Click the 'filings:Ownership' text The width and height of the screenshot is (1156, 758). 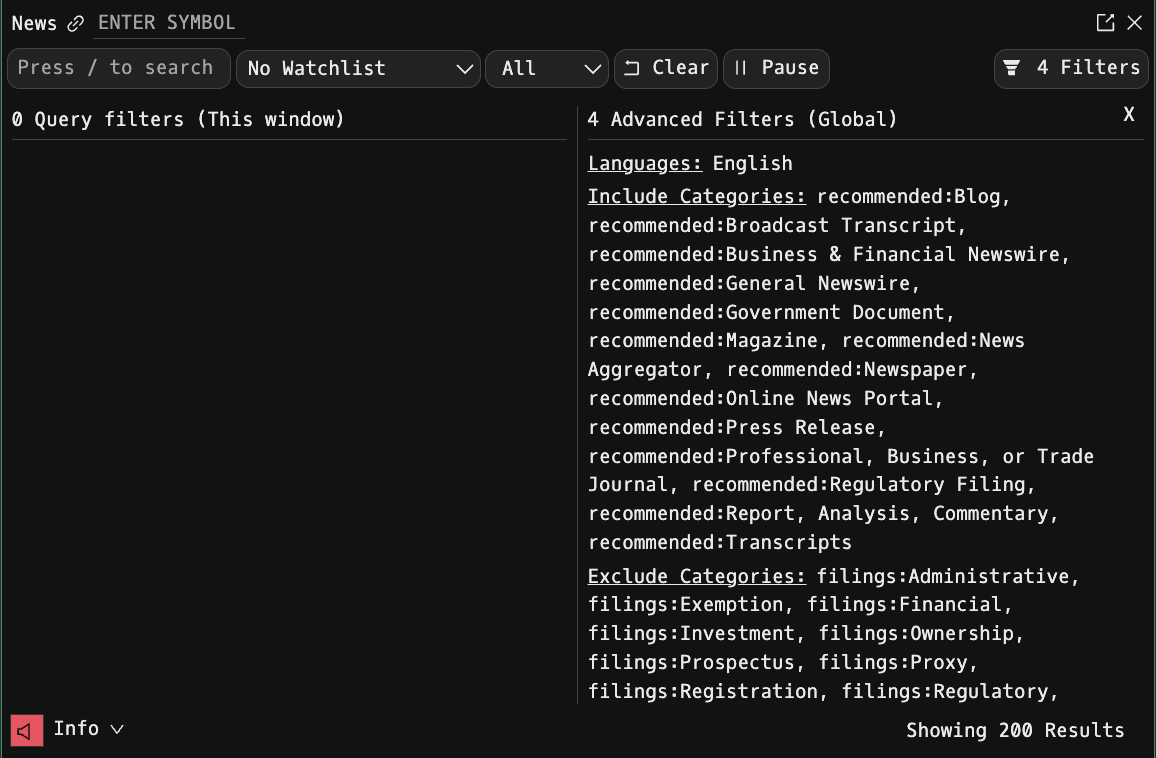click(916, 634)
